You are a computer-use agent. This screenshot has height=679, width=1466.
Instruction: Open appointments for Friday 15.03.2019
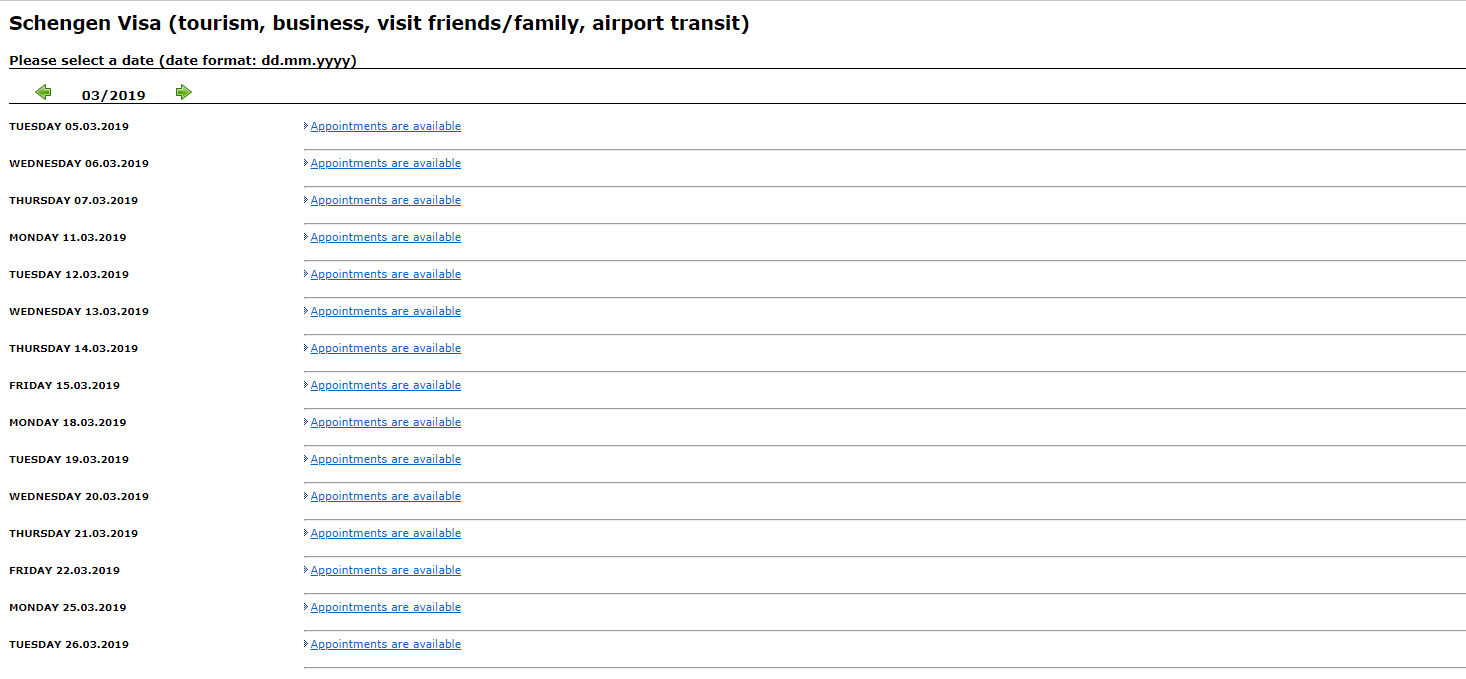(386, 385)
